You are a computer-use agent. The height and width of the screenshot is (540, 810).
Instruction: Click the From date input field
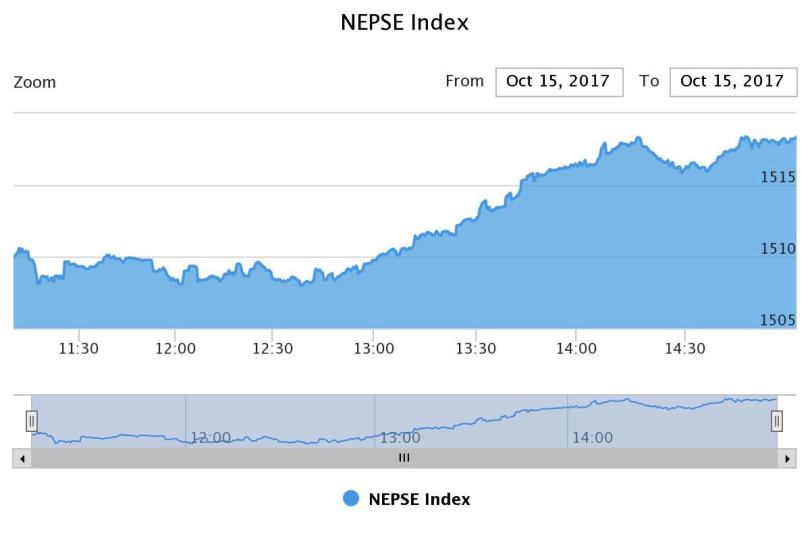click(x=559, y=82)
